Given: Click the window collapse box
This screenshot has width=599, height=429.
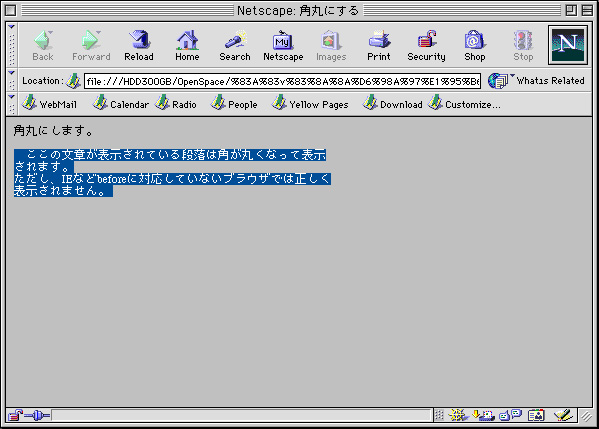Looking at the screenshot, I should (x=587, y=10).
